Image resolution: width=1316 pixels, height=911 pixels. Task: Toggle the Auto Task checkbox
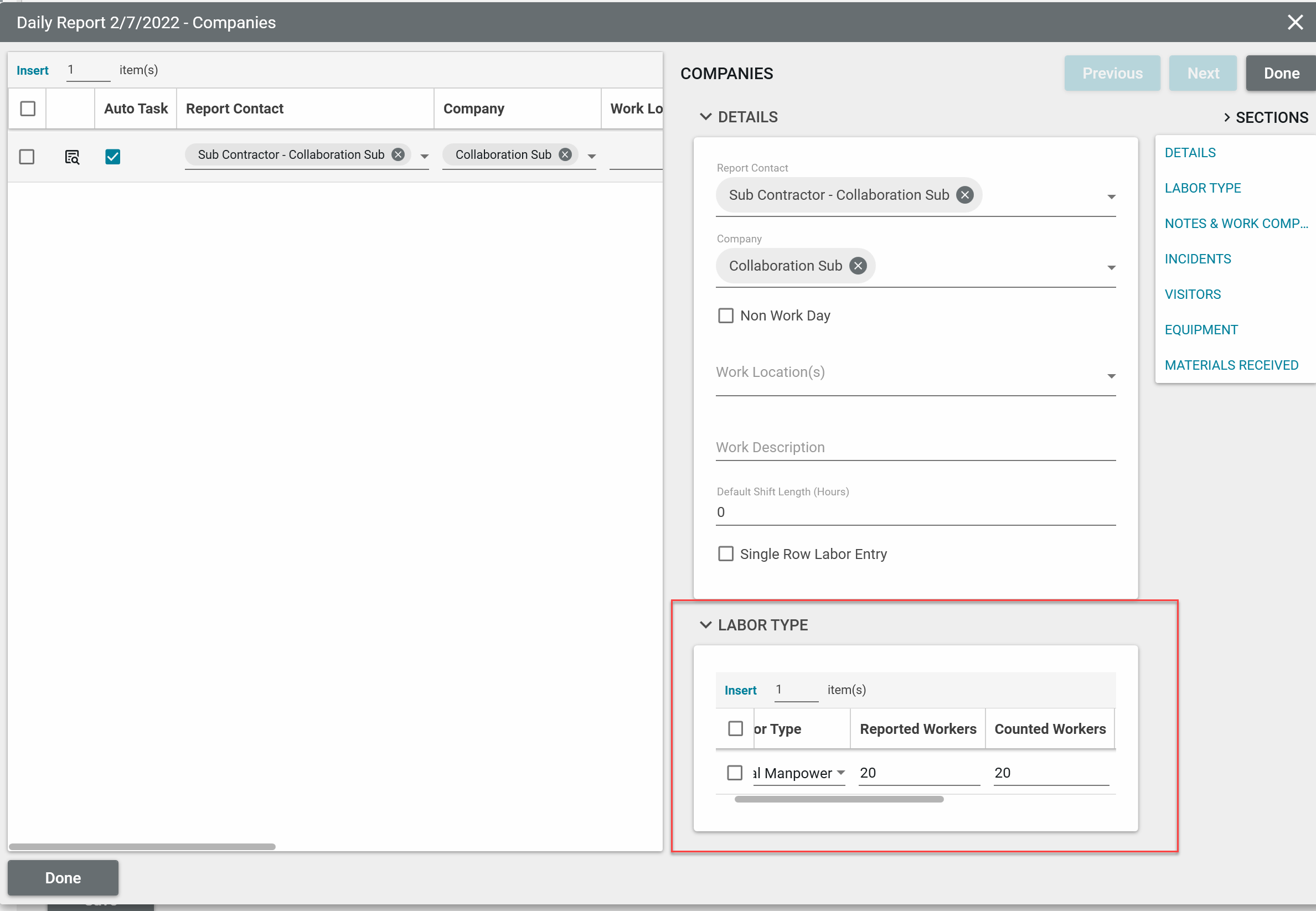[112, 157]
